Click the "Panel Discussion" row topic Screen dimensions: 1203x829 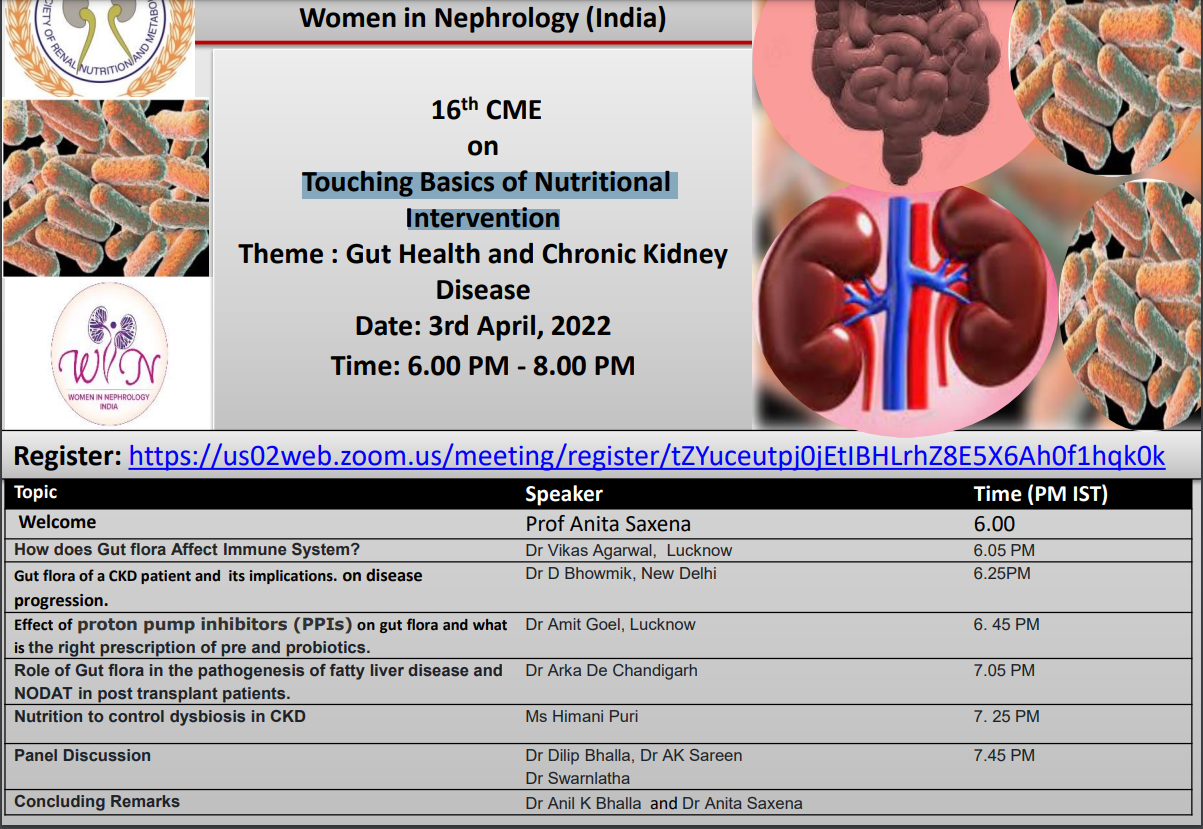click(83, 756)
